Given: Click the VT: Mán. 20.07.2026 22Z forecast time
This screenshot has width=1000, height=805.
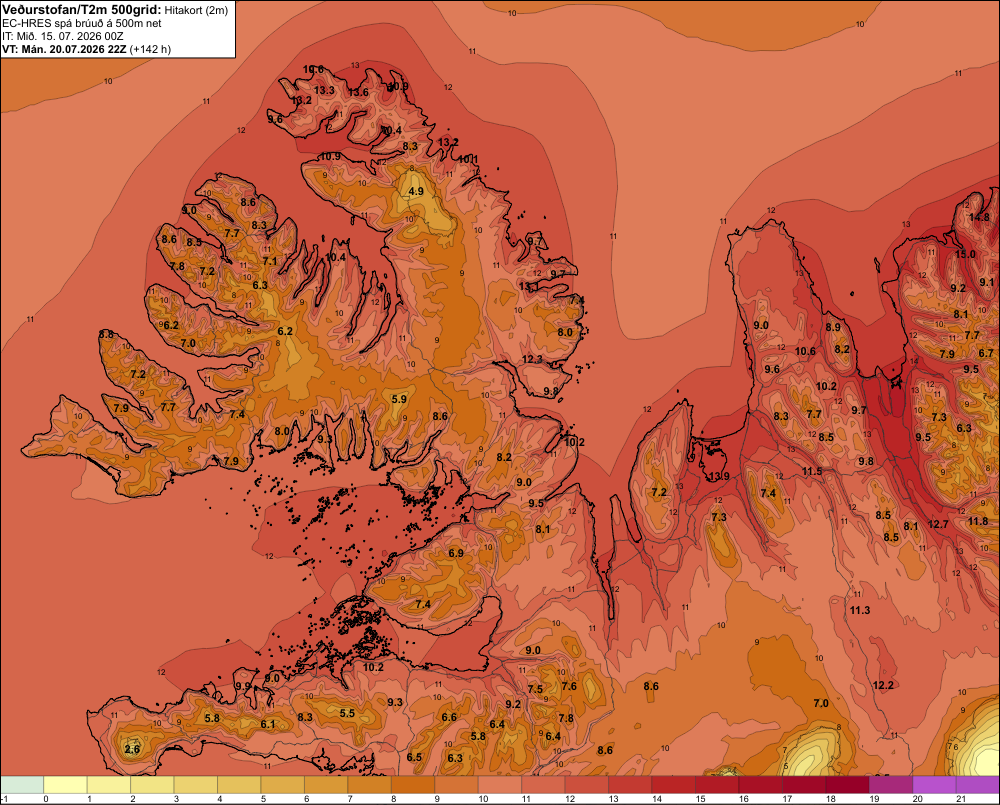Looking at the screenshot, I should (64, 49).
